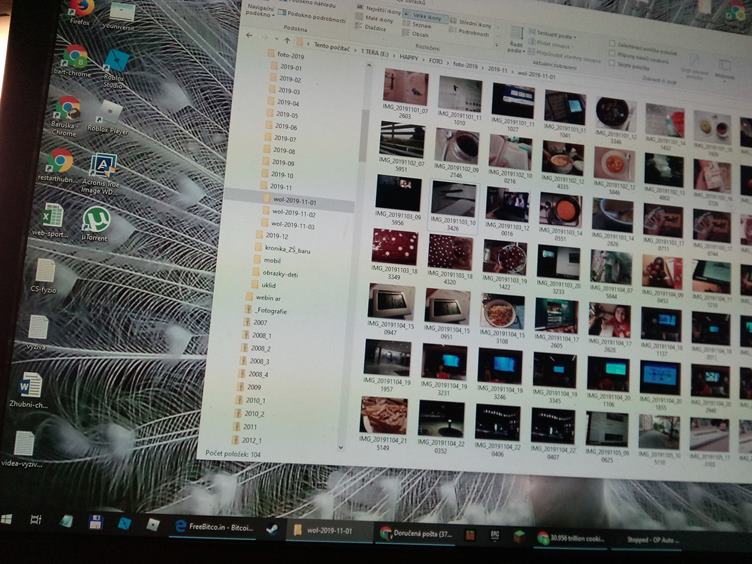Select the mobil folder in tree
The width and height of the screenshot is (752, 564).
(268, 260)
